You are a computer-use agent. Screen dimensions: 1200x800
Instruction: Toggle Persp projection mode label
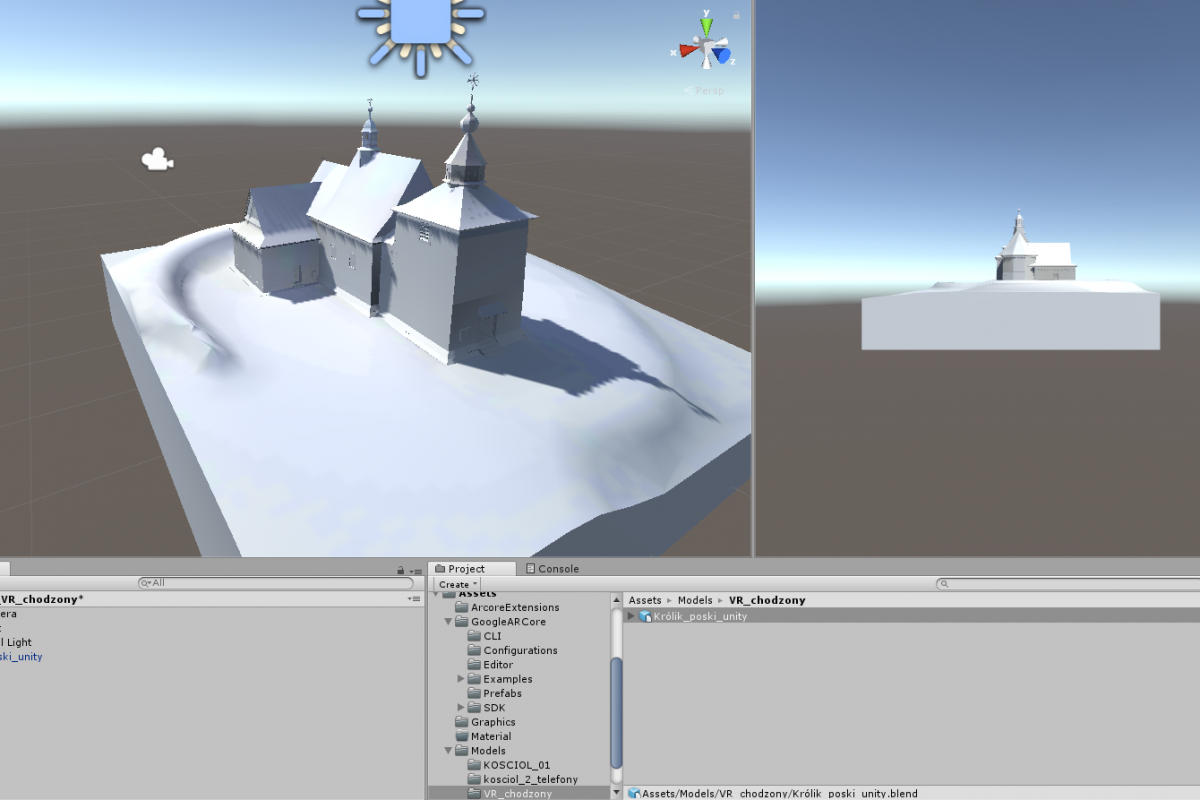tap(709, 91)
